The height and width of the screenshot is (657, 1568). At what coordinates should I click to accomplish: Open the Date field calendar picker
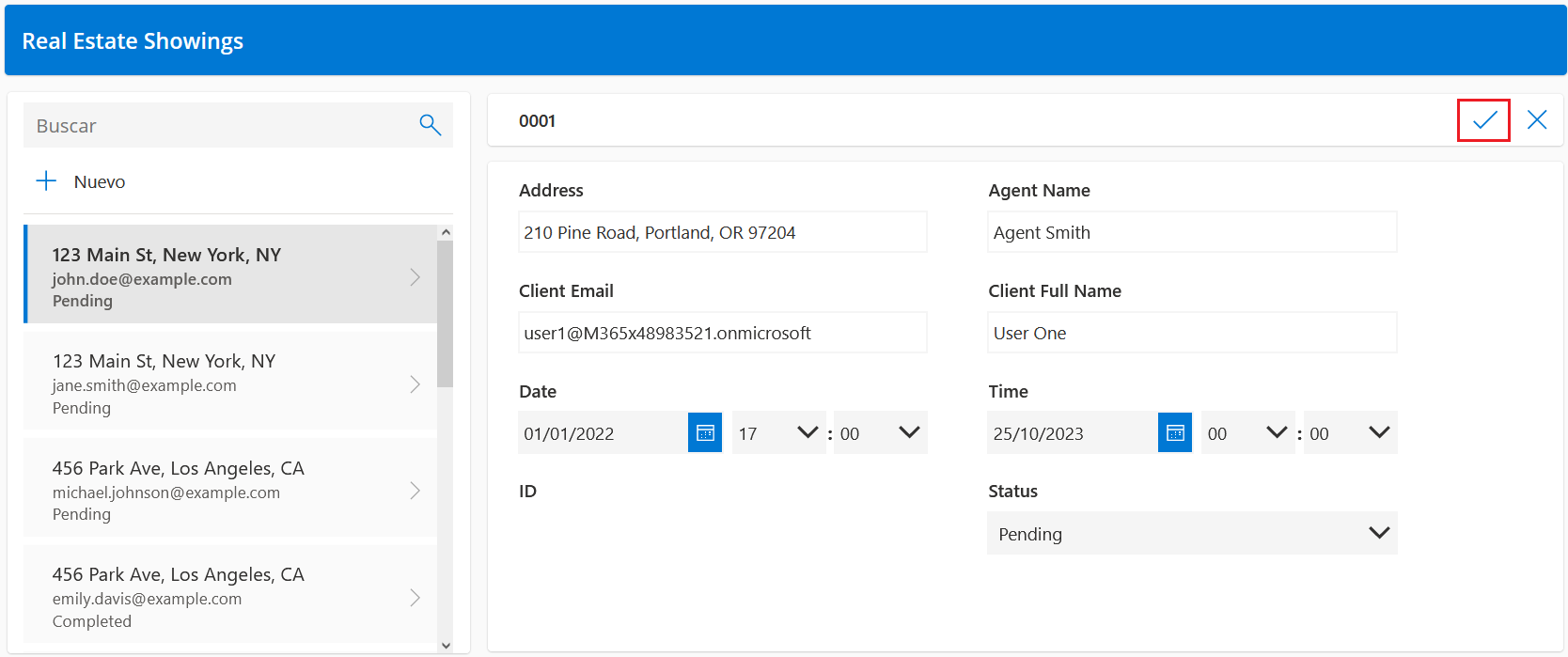tap(705, 433)
